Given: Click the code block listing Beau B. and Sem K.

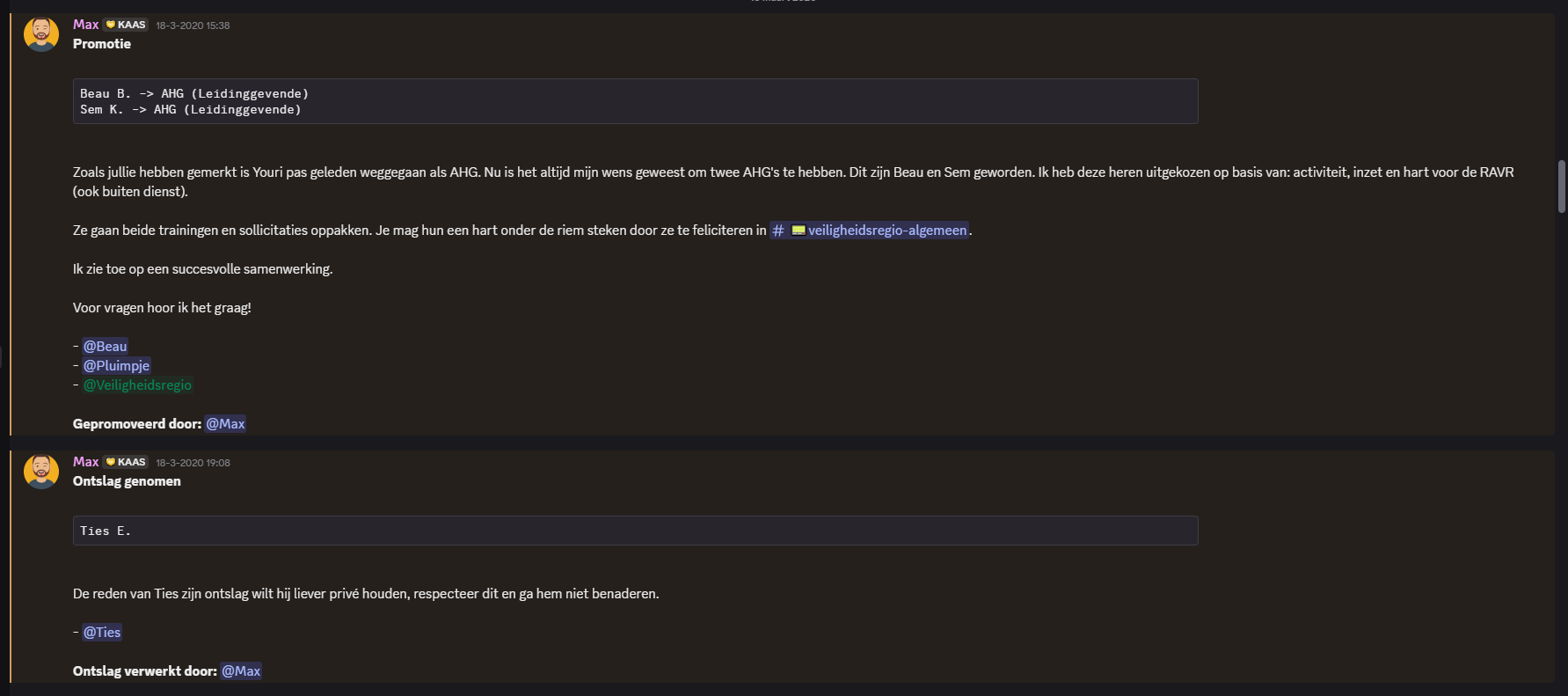Looking at the screenshot, I should 635,101.
